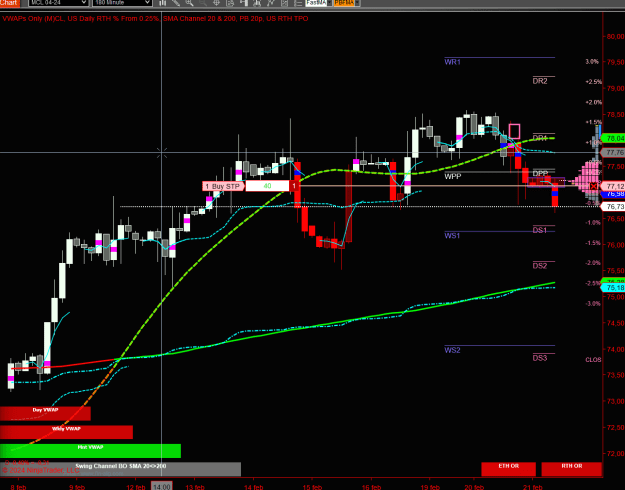Viewport: 625px width, 490px height.
Task: Click the zoom out magnifier icon
Action: click(203, 3)
